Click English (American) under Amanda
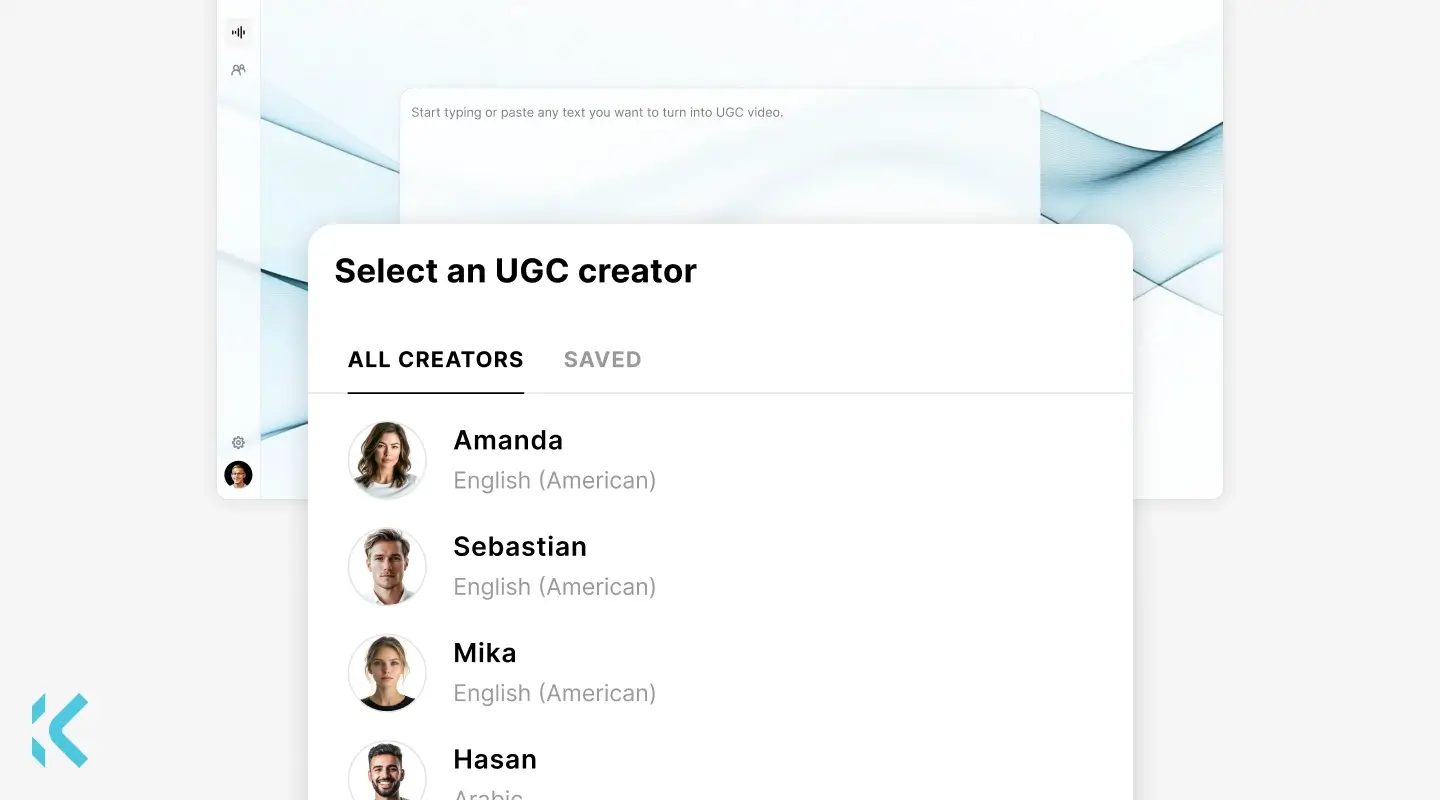This screenshot has width=1440, height=800. pos(555,481)
